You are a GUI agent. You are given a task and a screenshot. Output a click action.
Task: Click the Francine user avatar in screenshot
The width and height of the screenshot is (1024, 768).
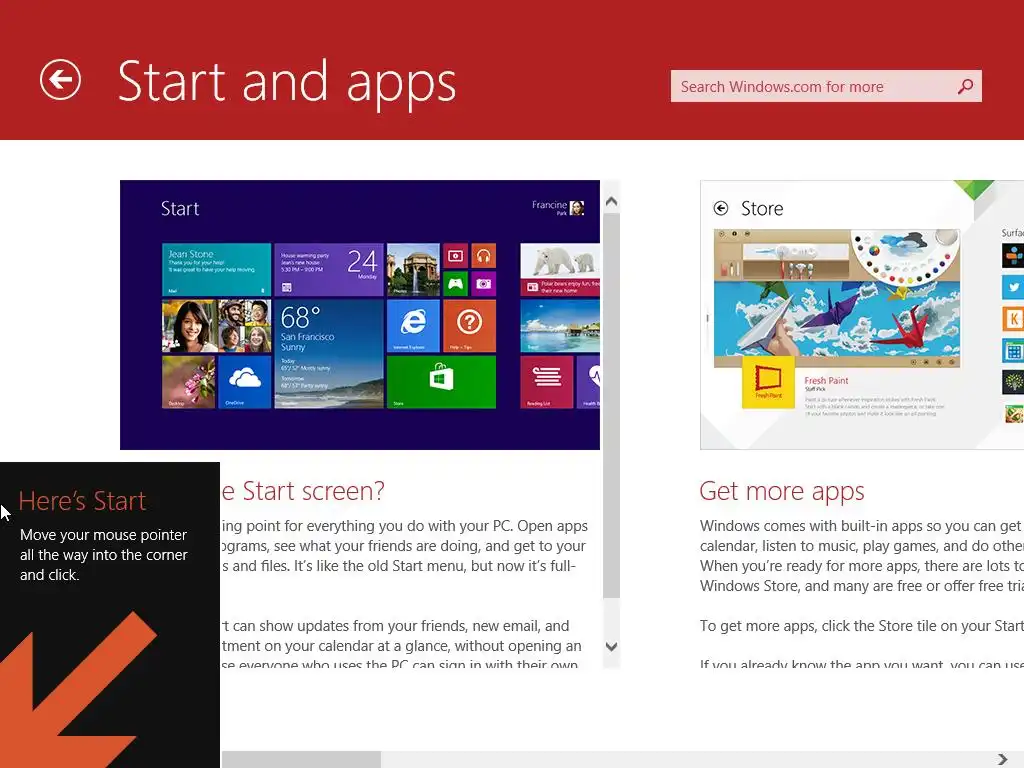(577, 208)
